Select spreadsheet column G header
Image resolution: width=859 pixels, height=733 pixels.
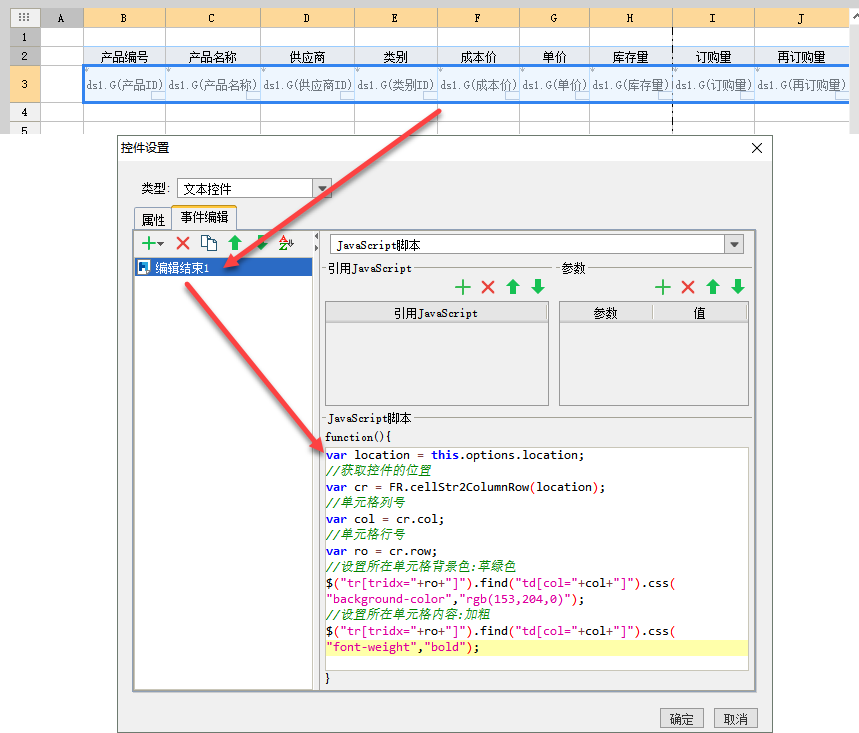click(554, 18)
